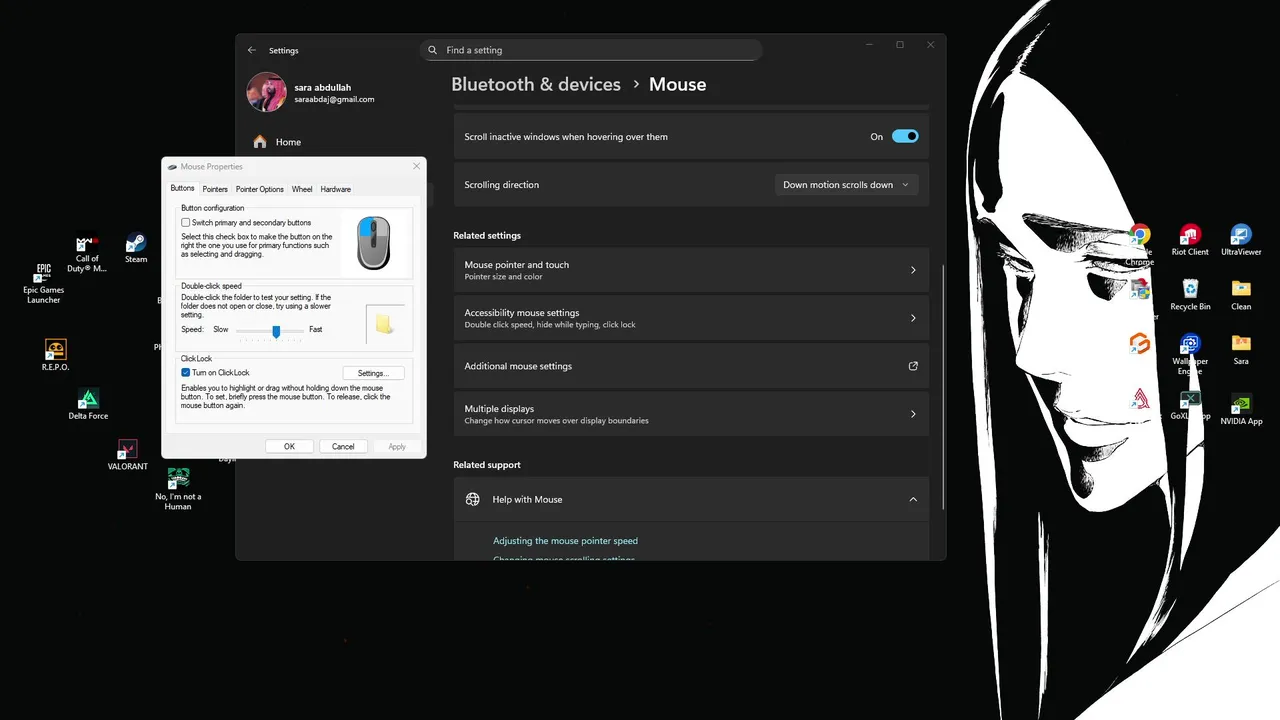Toggle Scroll inactive windows switch off
The width and height of the screenshot is (1280, 720).
click(x=905, y=137)
